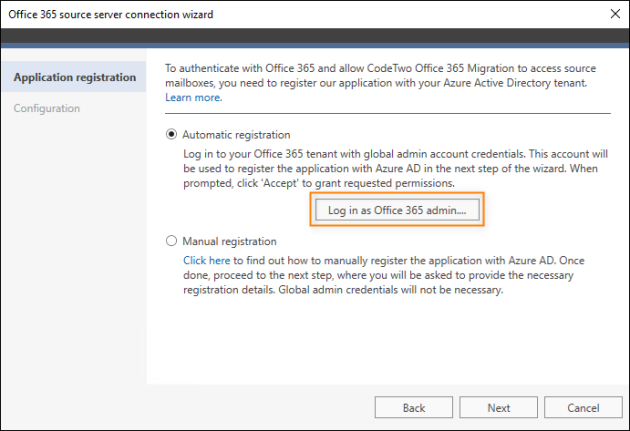This screenshot has width=630, height=431.
Task: Cancel the connection wizard
Action: (x=583, y=408)
